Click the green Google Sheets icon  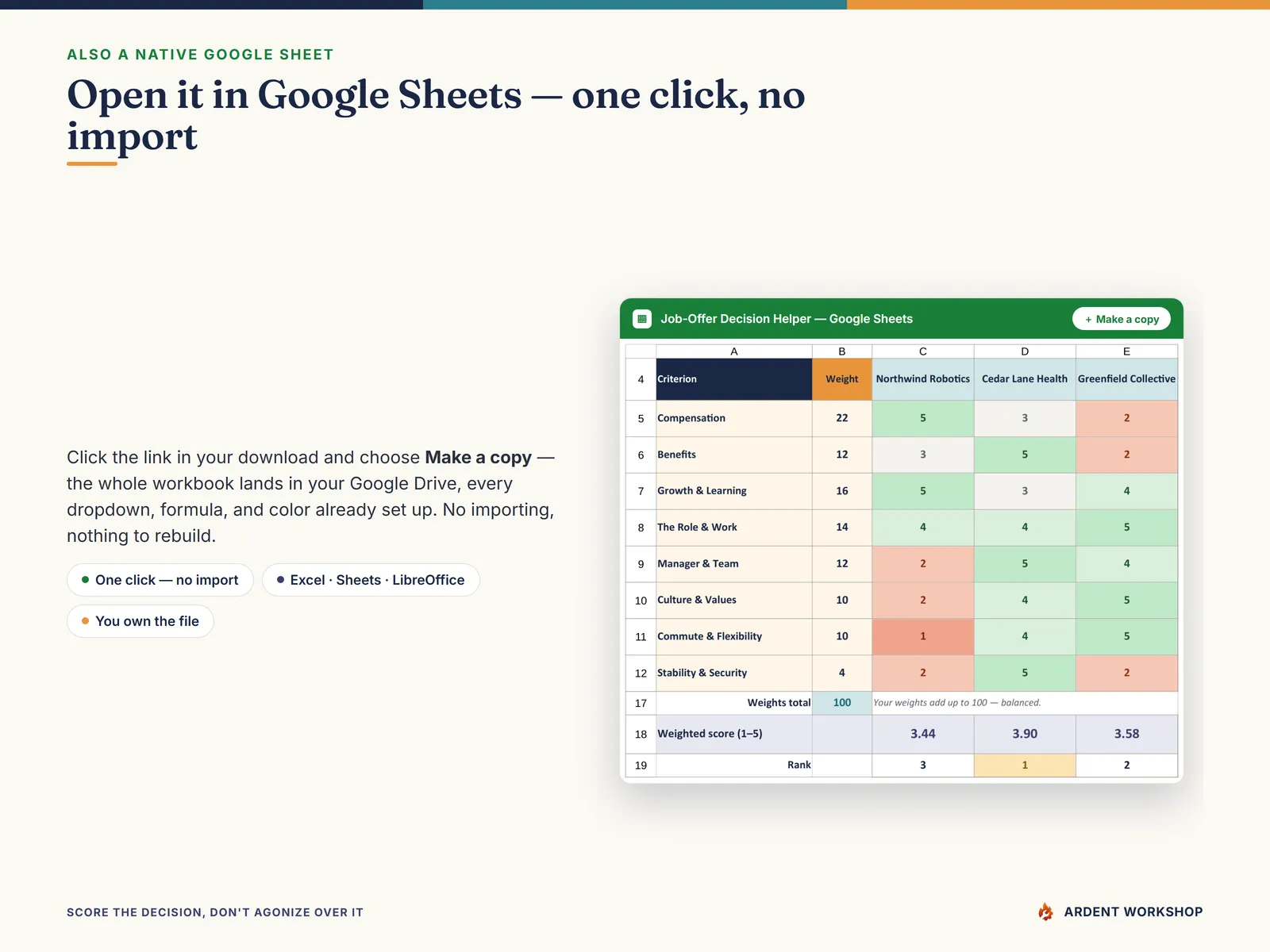click(642, 319)
